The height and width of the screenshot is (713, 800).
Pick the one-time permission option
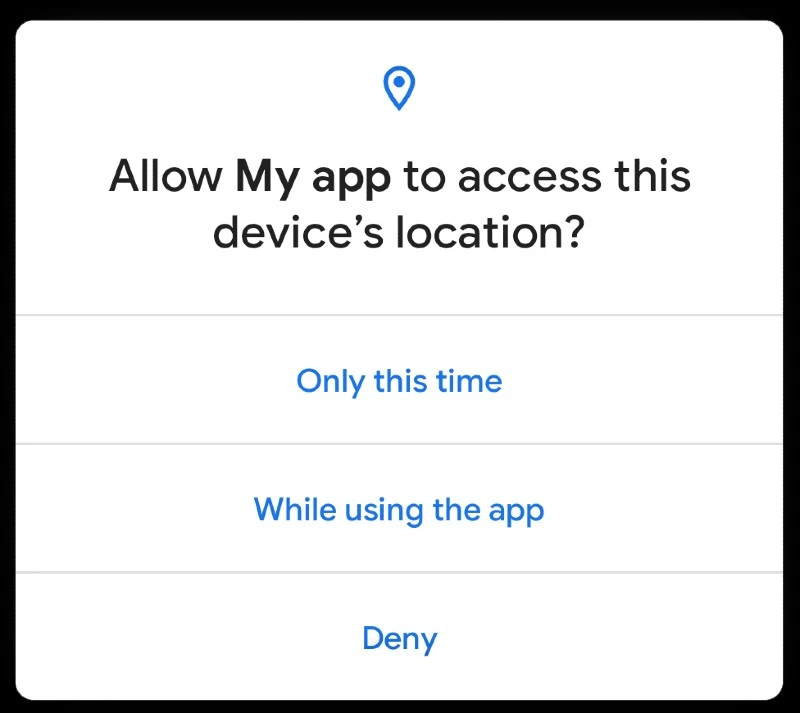[399, 380]
